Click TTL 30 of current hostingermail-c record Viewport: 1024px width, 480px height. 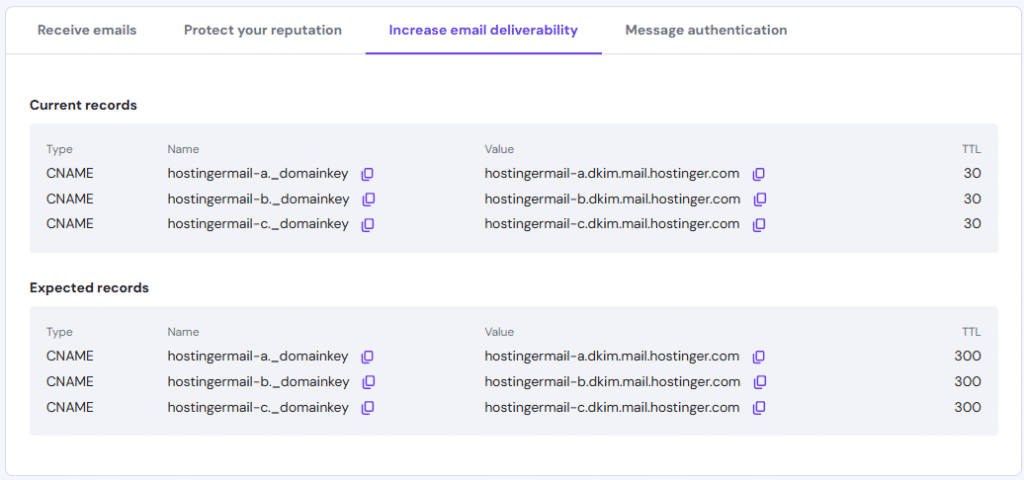[x=972, y=223]
